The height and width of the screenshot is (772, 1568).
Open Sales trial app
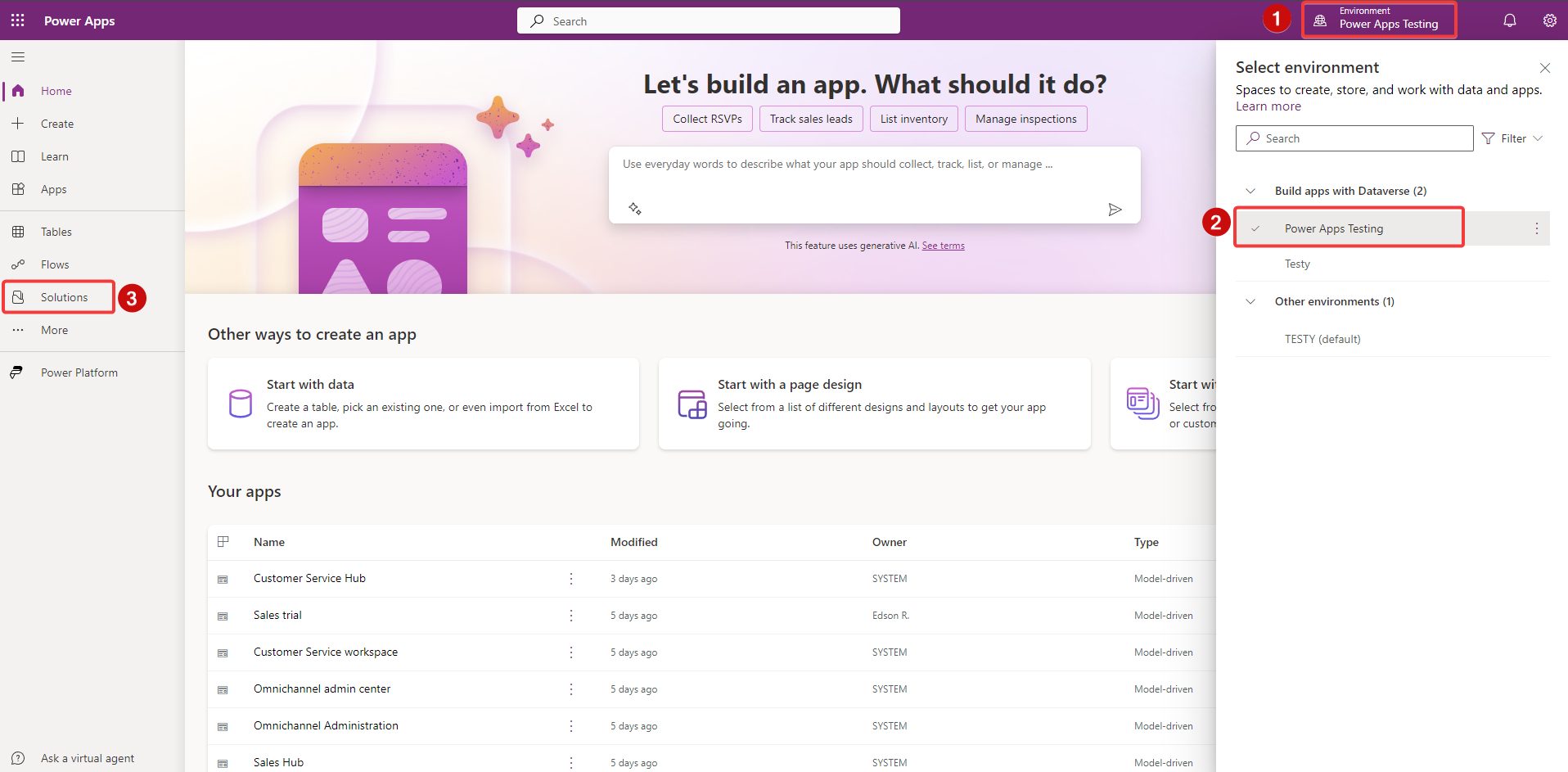pyautogui.click(x=277, y=615)
